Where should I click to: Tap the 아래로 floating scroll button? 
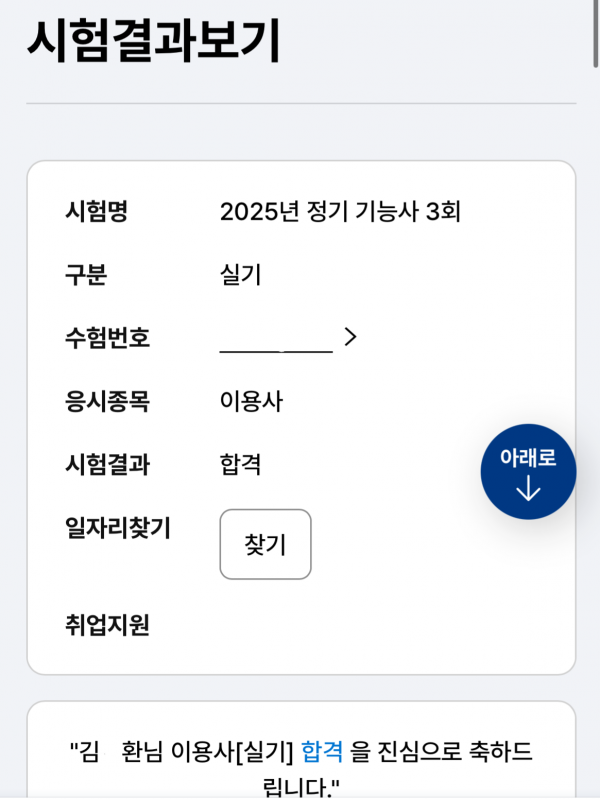[528, 471]
